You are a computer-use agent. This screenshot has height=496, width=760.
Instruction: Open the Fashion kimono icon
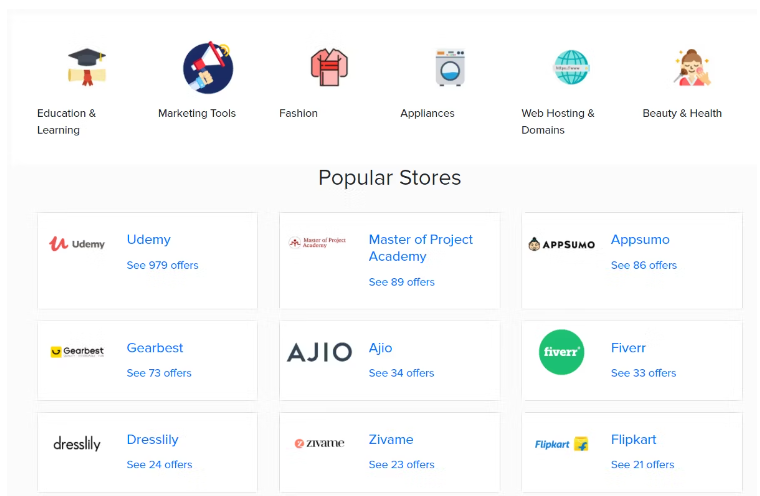(329, 67)
